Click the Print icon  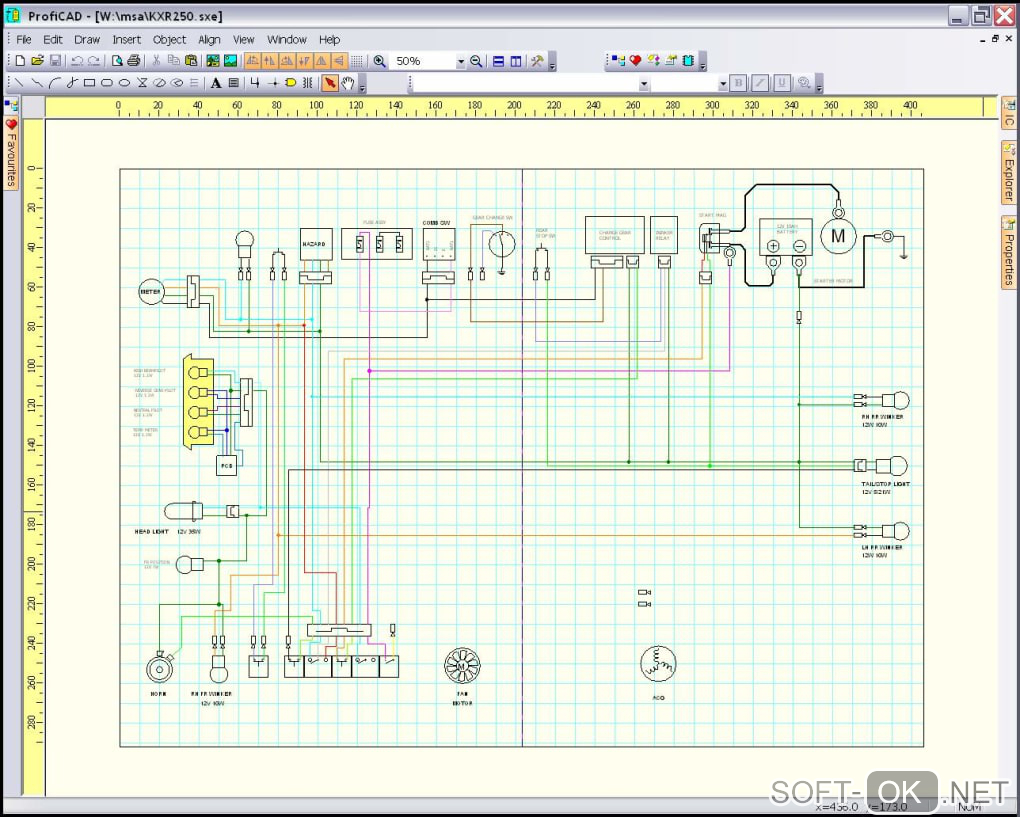[x=133, y=61]
